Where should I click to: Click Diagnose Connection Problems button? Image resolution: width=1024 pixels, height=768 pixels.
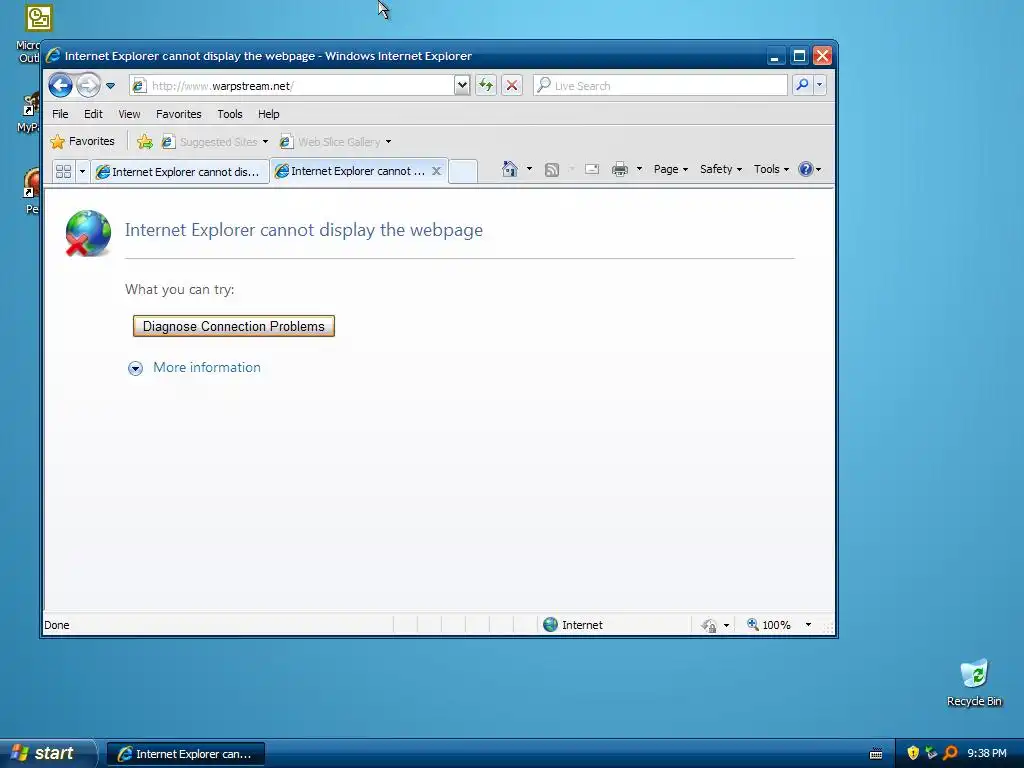click(x=234, y=326)
